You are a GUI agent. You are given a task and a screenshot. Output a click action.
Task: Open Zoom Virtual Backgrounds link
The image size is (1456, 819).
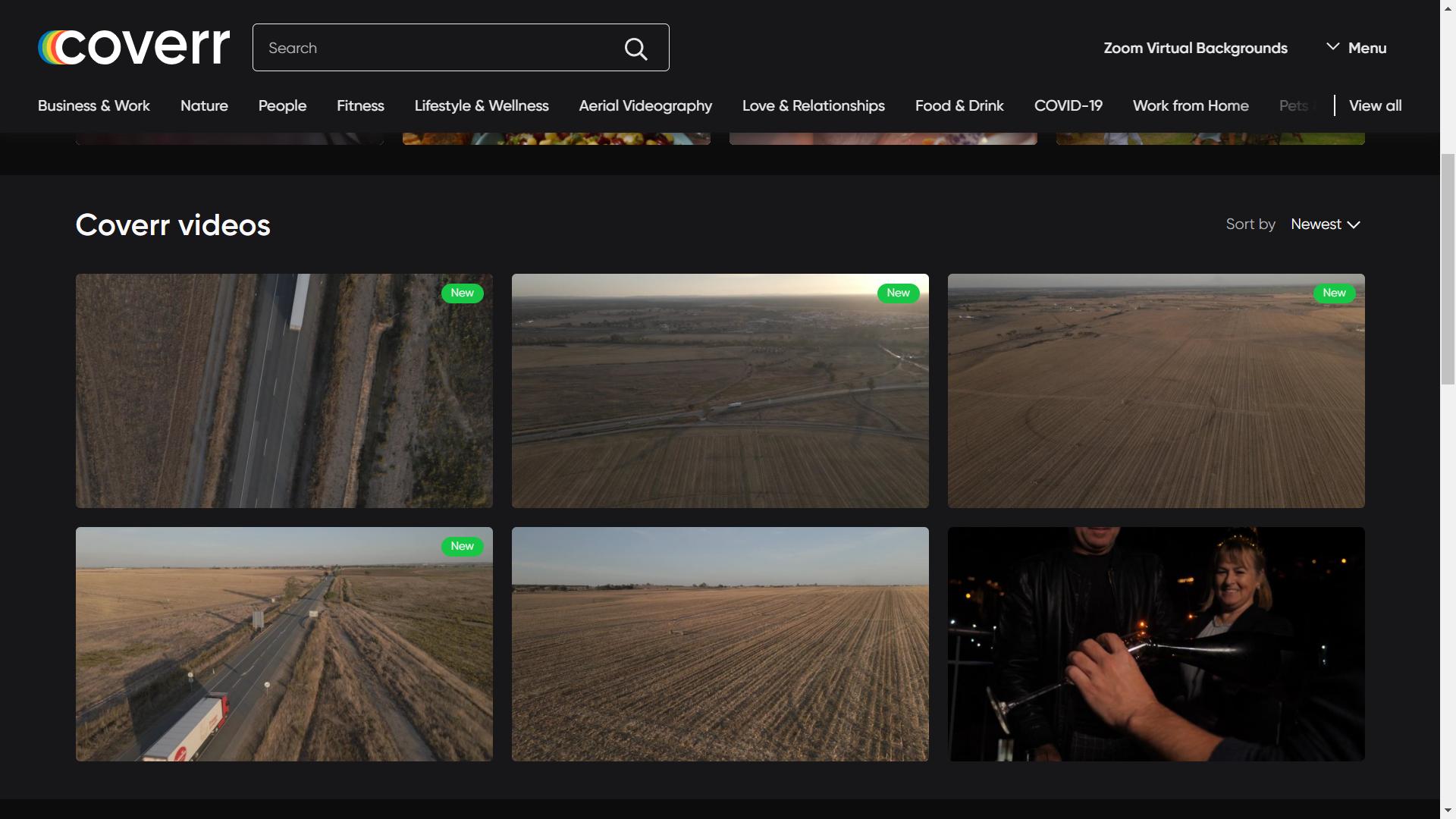click(1195, 48)
